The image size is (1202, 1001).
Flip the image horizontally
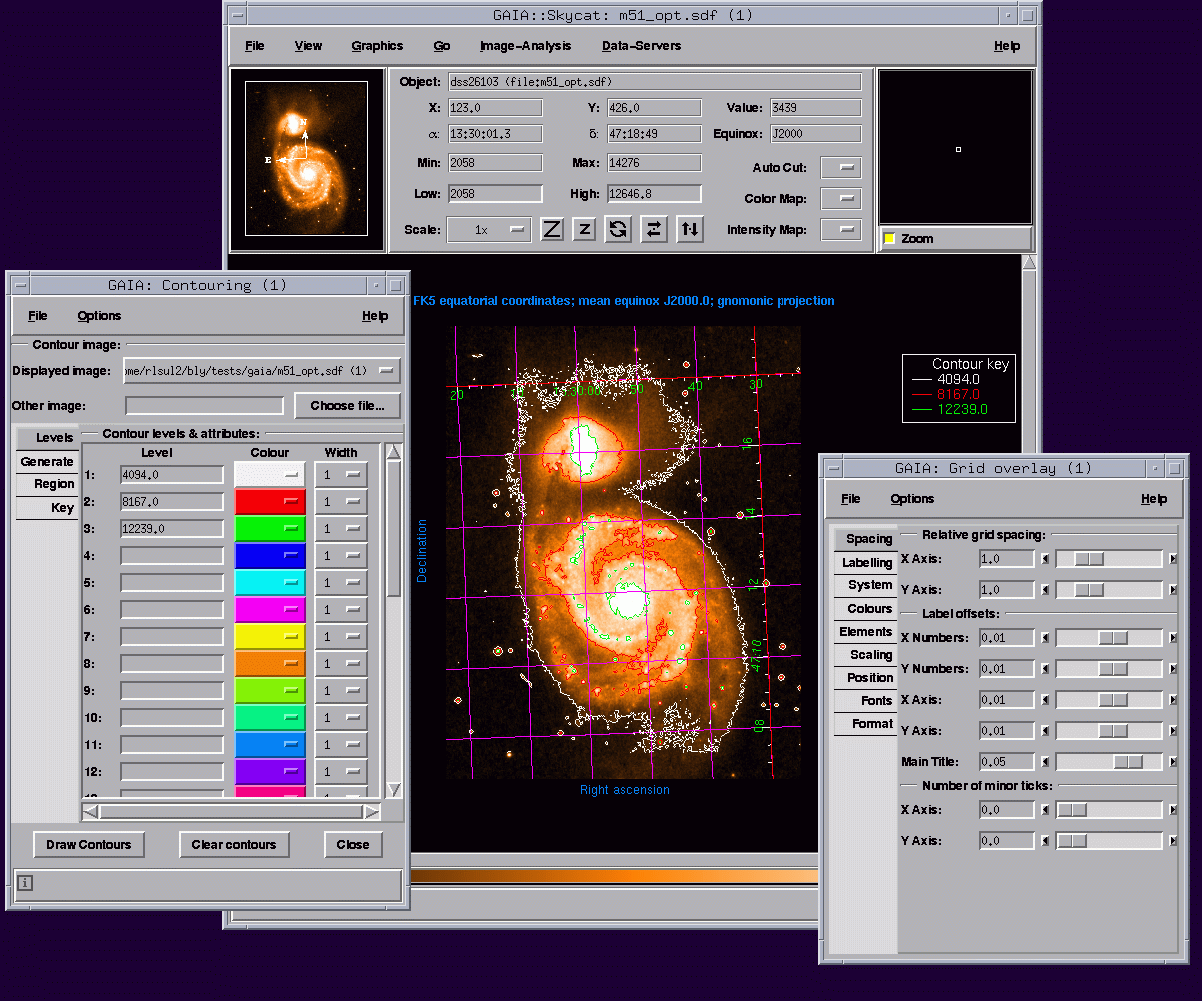(653, 229)
